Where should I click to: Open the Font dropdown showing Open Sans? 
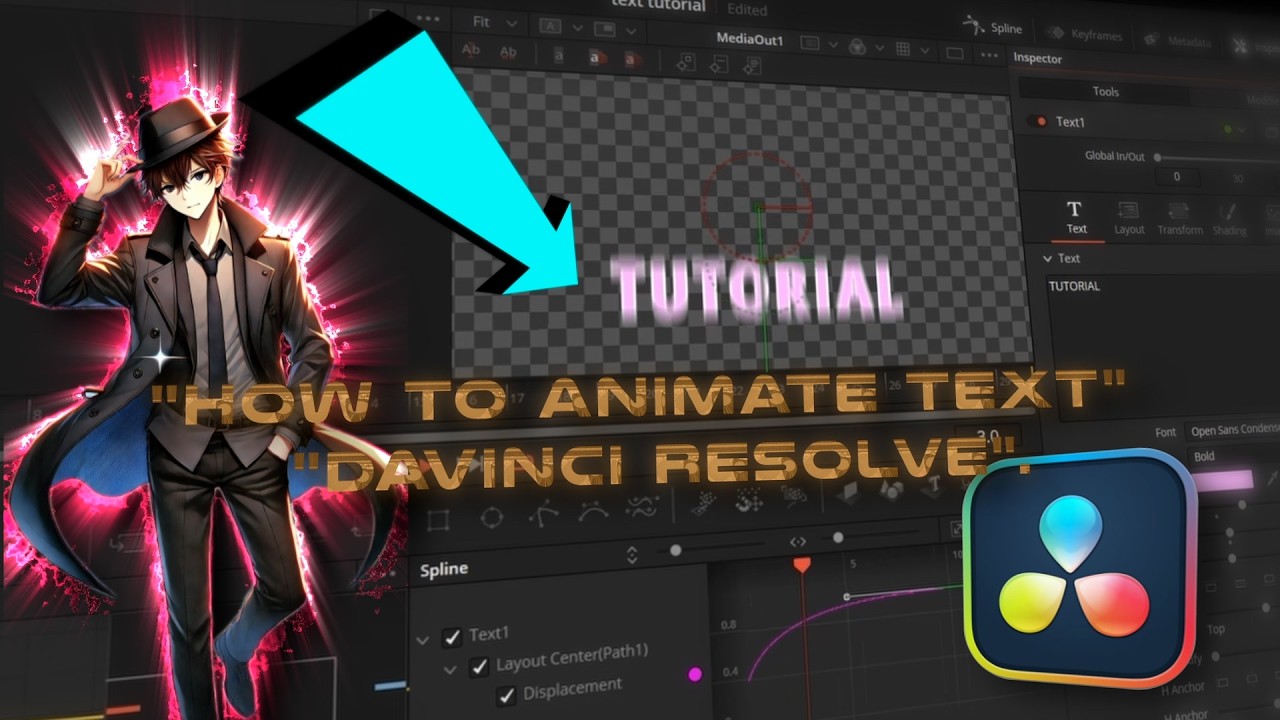coord(1231,432)
